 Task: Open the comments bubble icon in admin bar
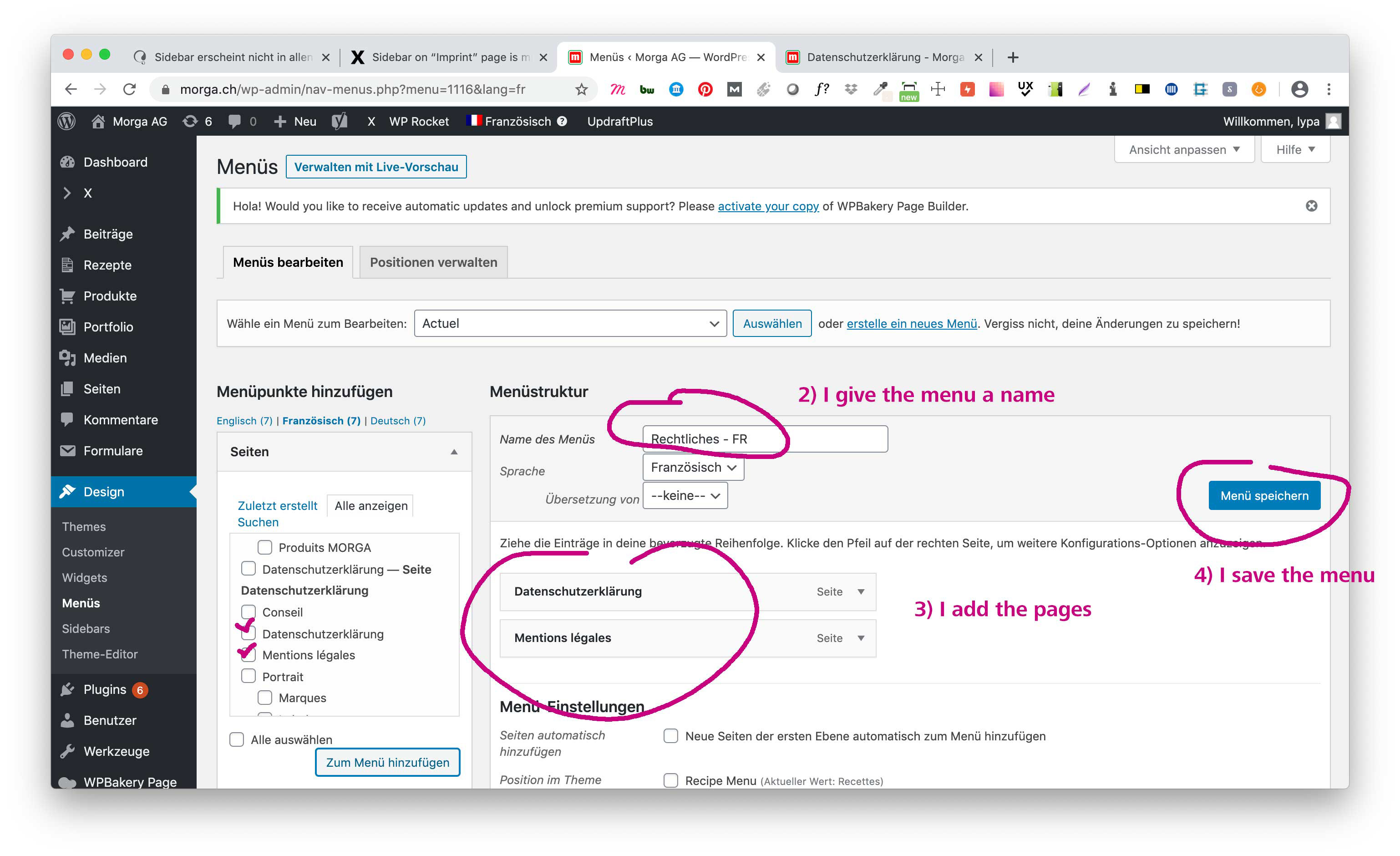click(x=235, y=121)
